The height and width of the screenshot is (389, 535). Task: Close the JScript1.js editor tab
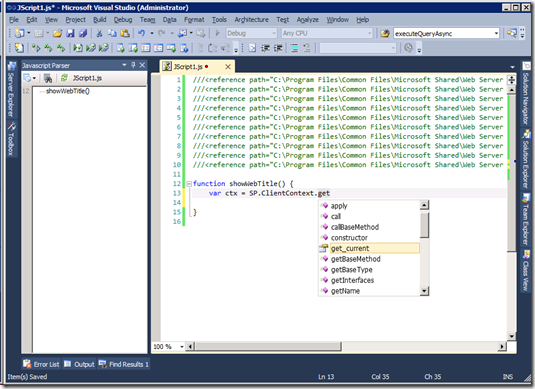(228, 67)
